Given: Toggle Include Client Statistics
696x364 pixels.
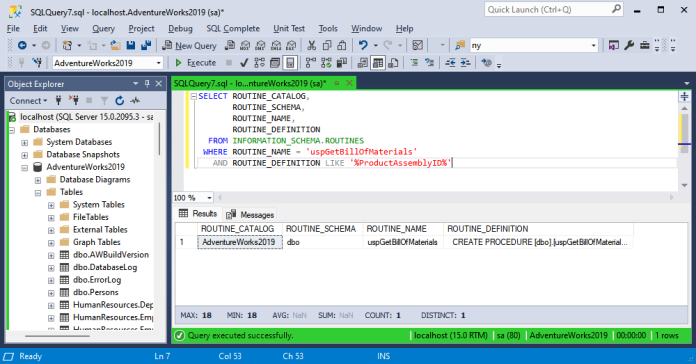Looking at the screenshot, I should coord(341,63).
